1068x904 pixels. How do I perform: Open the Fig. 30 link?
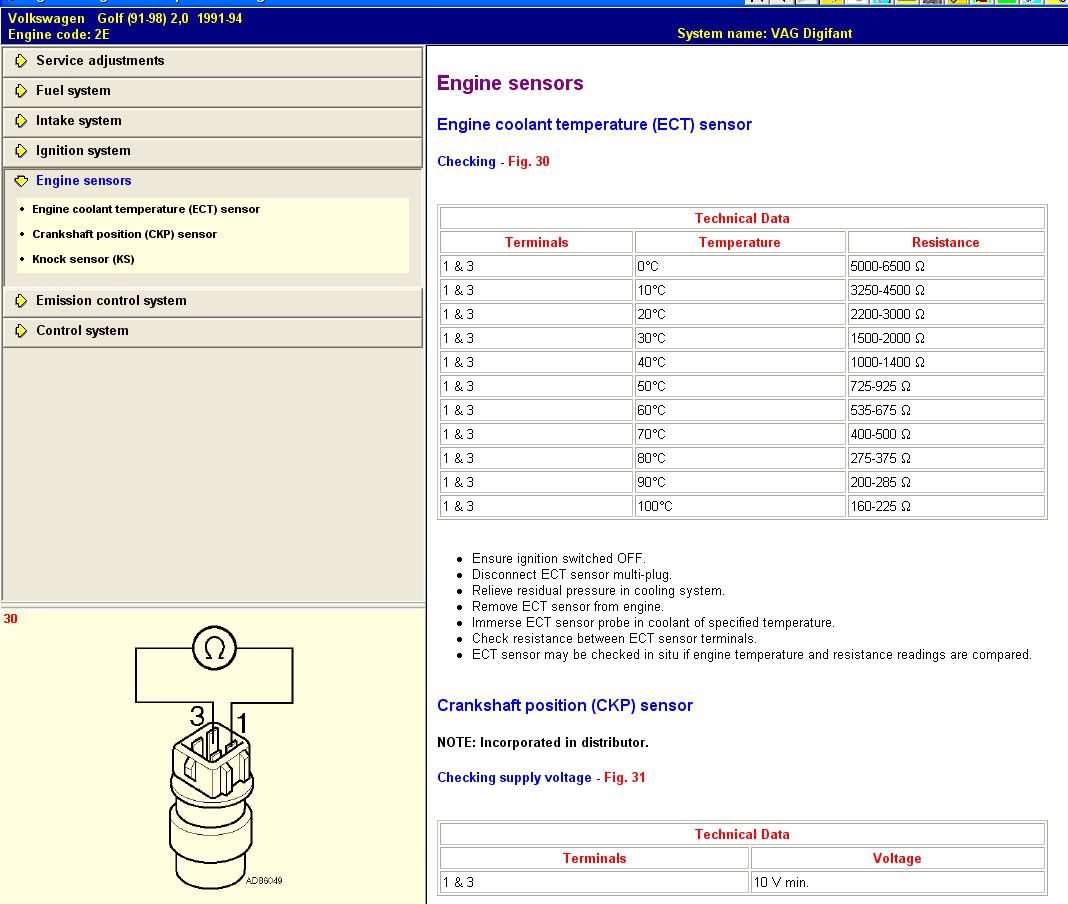pos(529,161)
